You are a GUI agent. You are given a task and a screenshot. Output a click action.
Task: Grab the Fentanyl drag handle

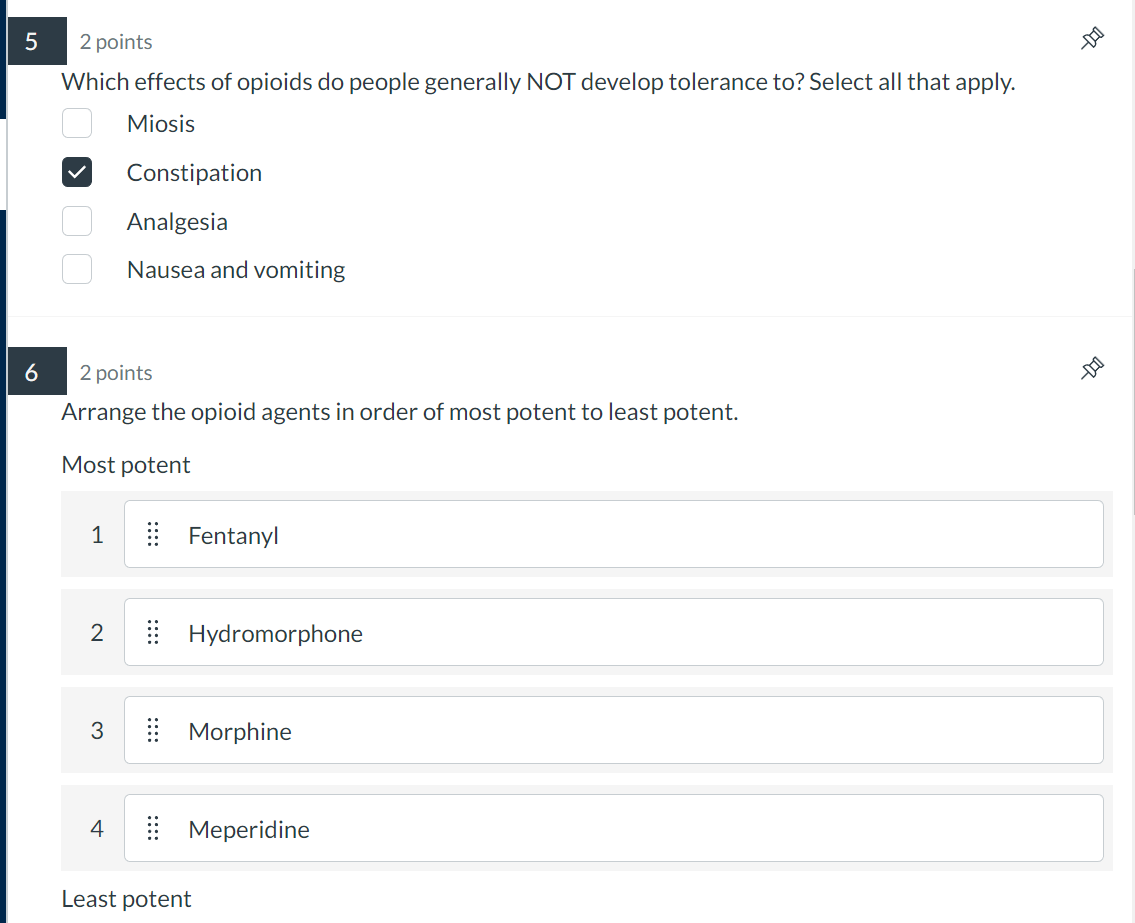153,535
